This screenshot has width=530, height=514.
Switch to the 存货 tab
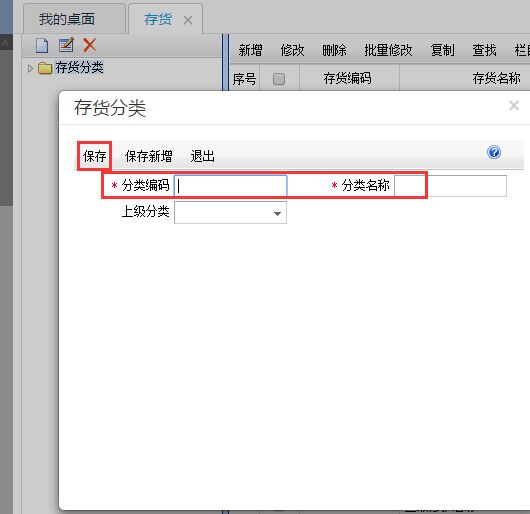coord(158,19)
